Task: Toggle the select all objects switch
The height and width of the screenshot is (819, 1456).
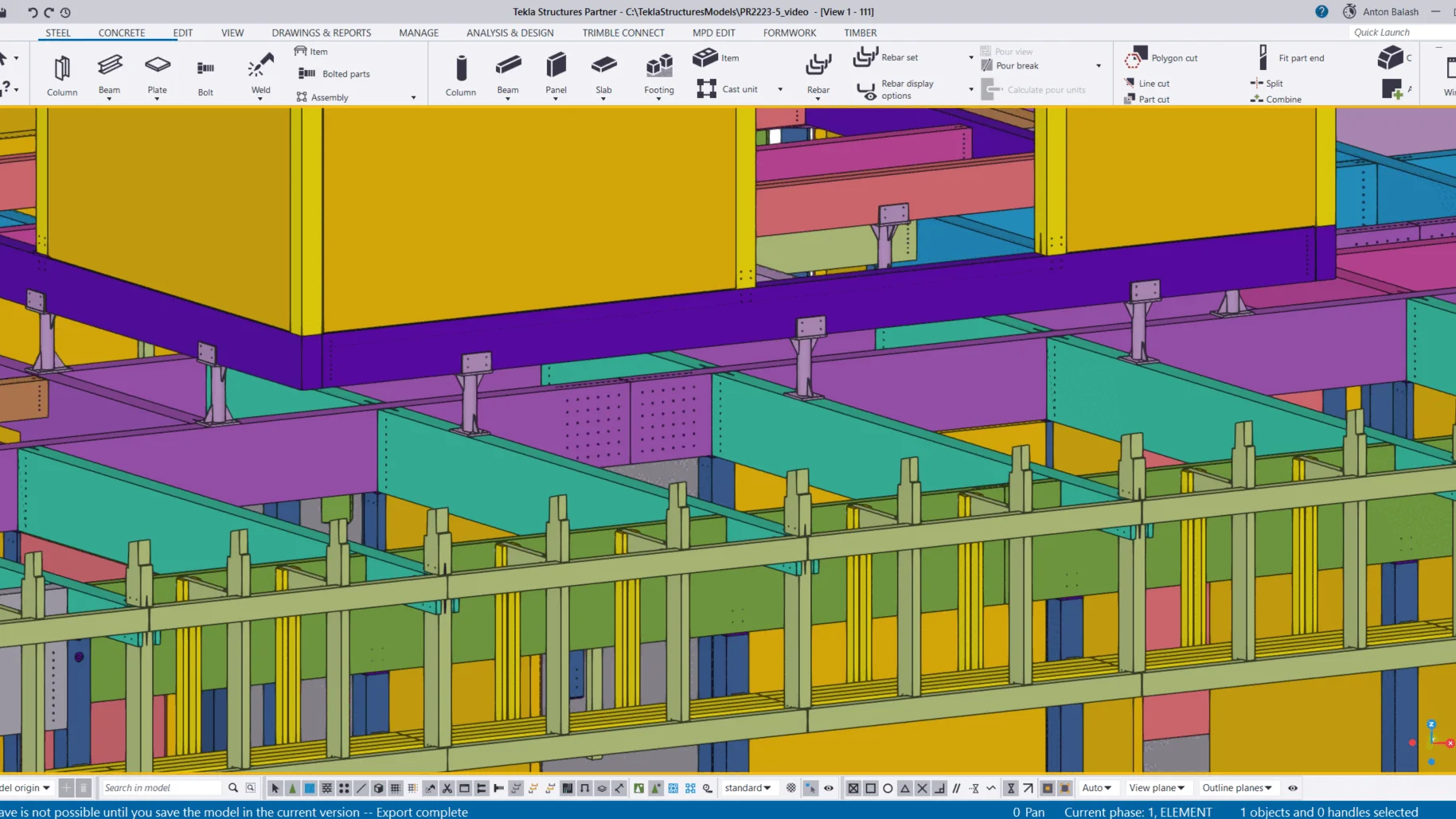Action: (275, 788)
